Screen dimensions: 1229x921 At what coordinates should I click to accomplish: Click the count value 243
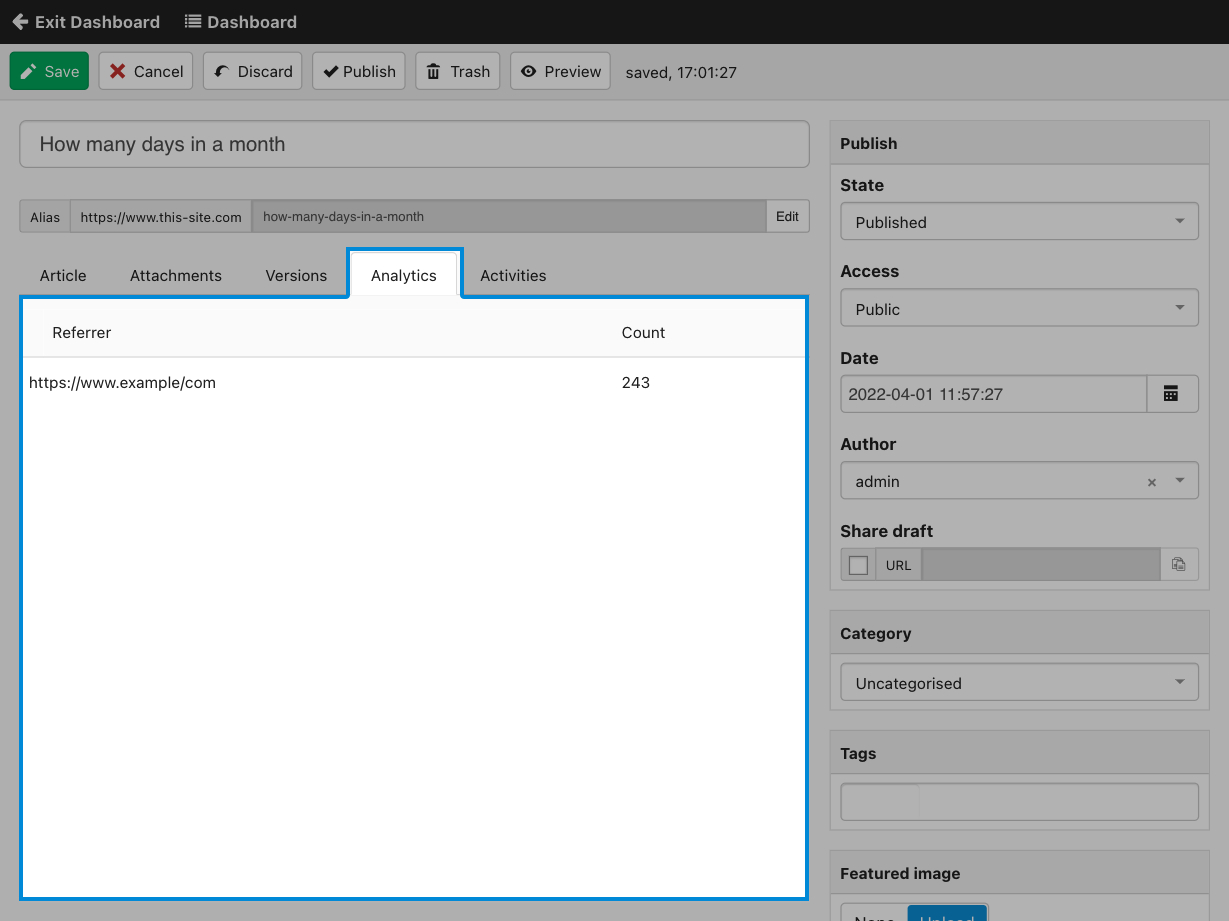coord(636,383)
